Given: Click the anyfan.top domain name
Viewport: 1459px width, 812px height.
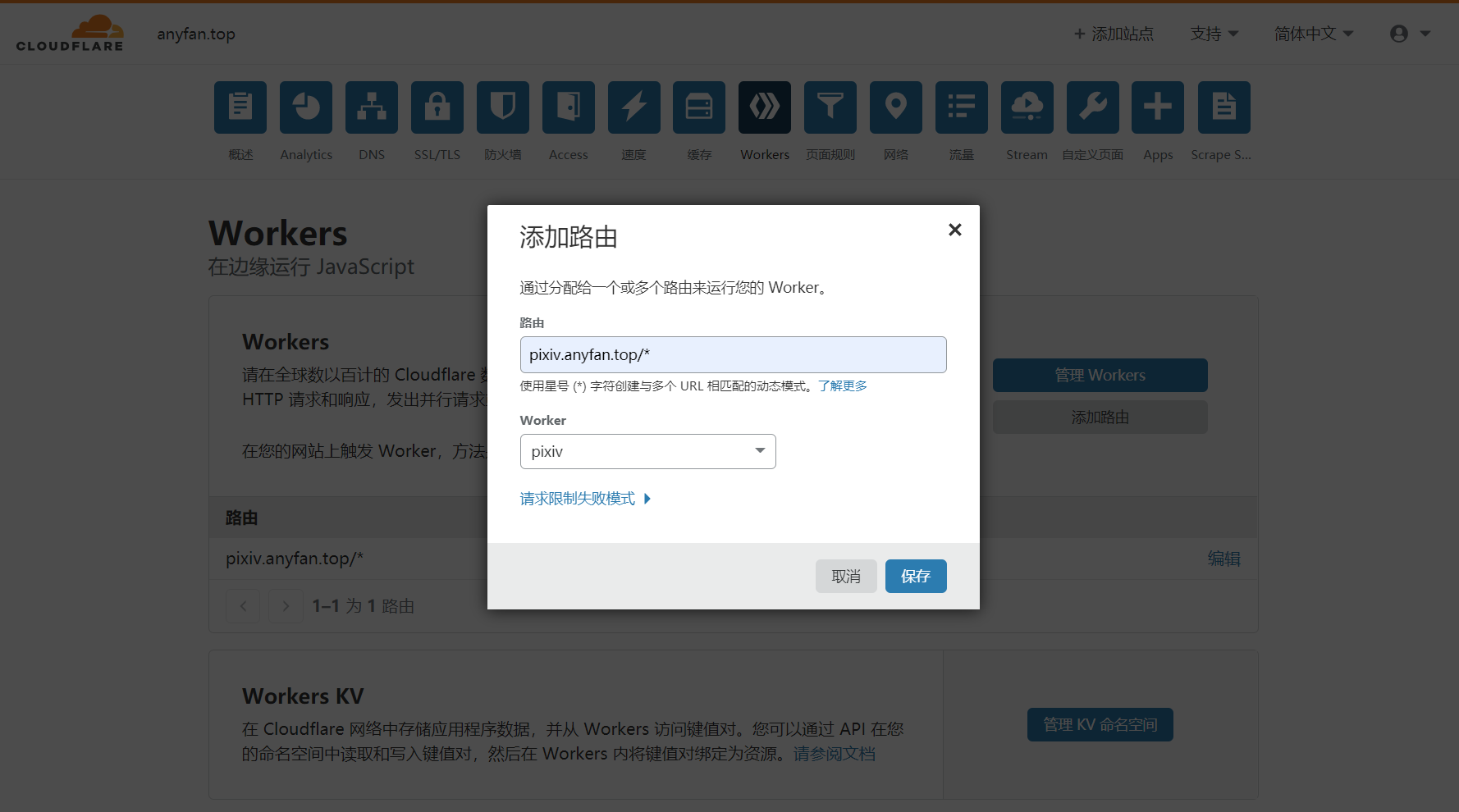Looking at the screenshot, I should click(x=196, y=34).
